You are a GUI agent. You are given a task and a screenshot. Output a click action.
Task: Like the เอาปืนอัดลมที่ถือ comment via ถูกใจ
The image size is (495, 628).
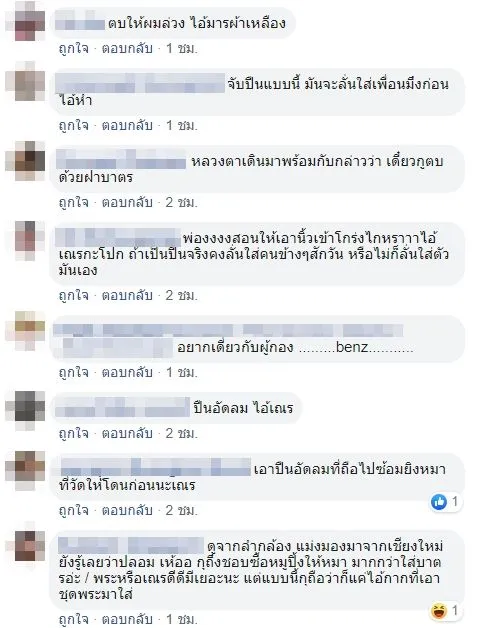[x=73, y=510]
